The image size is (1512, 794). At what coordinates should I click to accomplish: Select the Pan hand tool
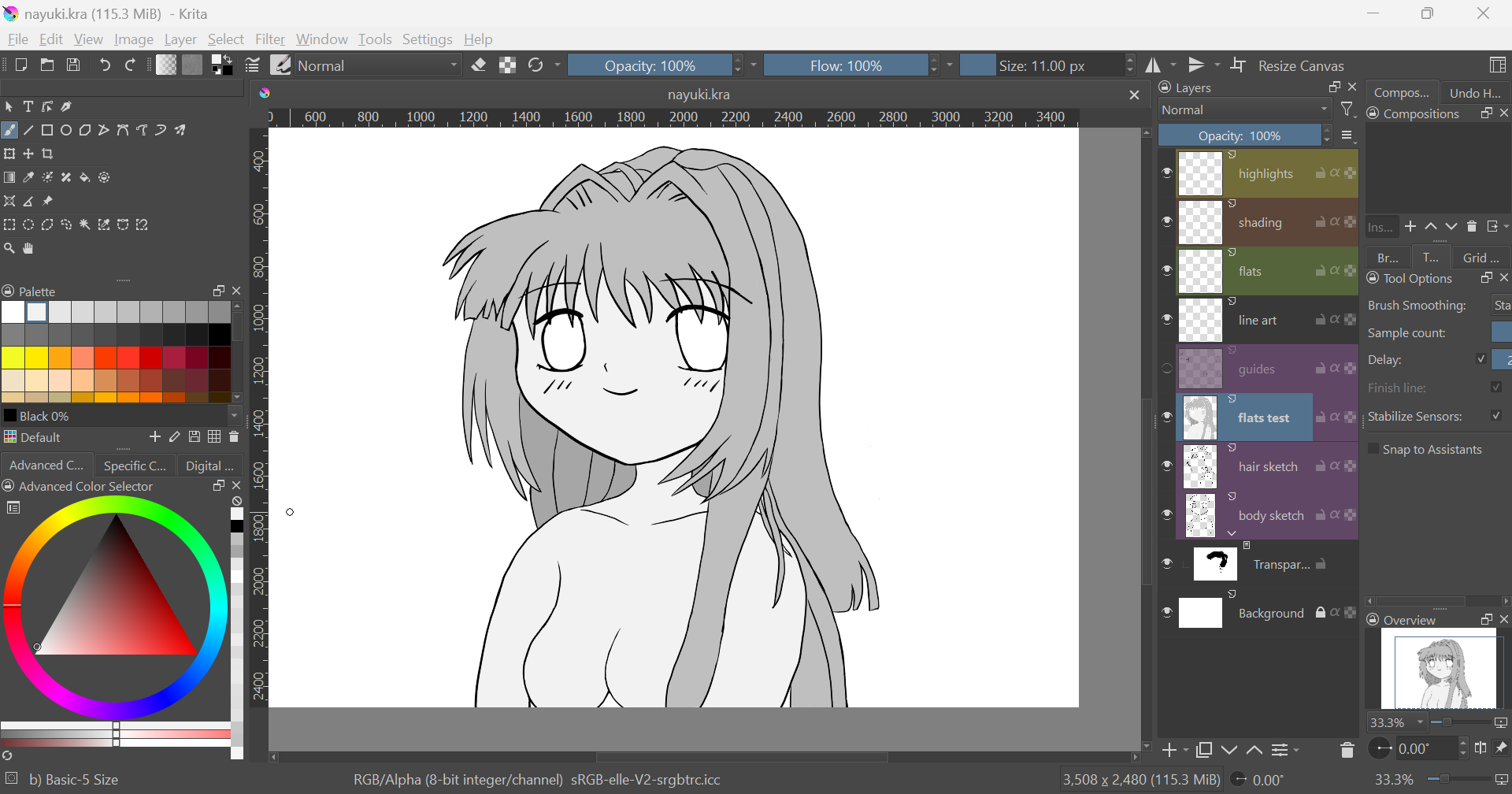click(x=28, y=249)
